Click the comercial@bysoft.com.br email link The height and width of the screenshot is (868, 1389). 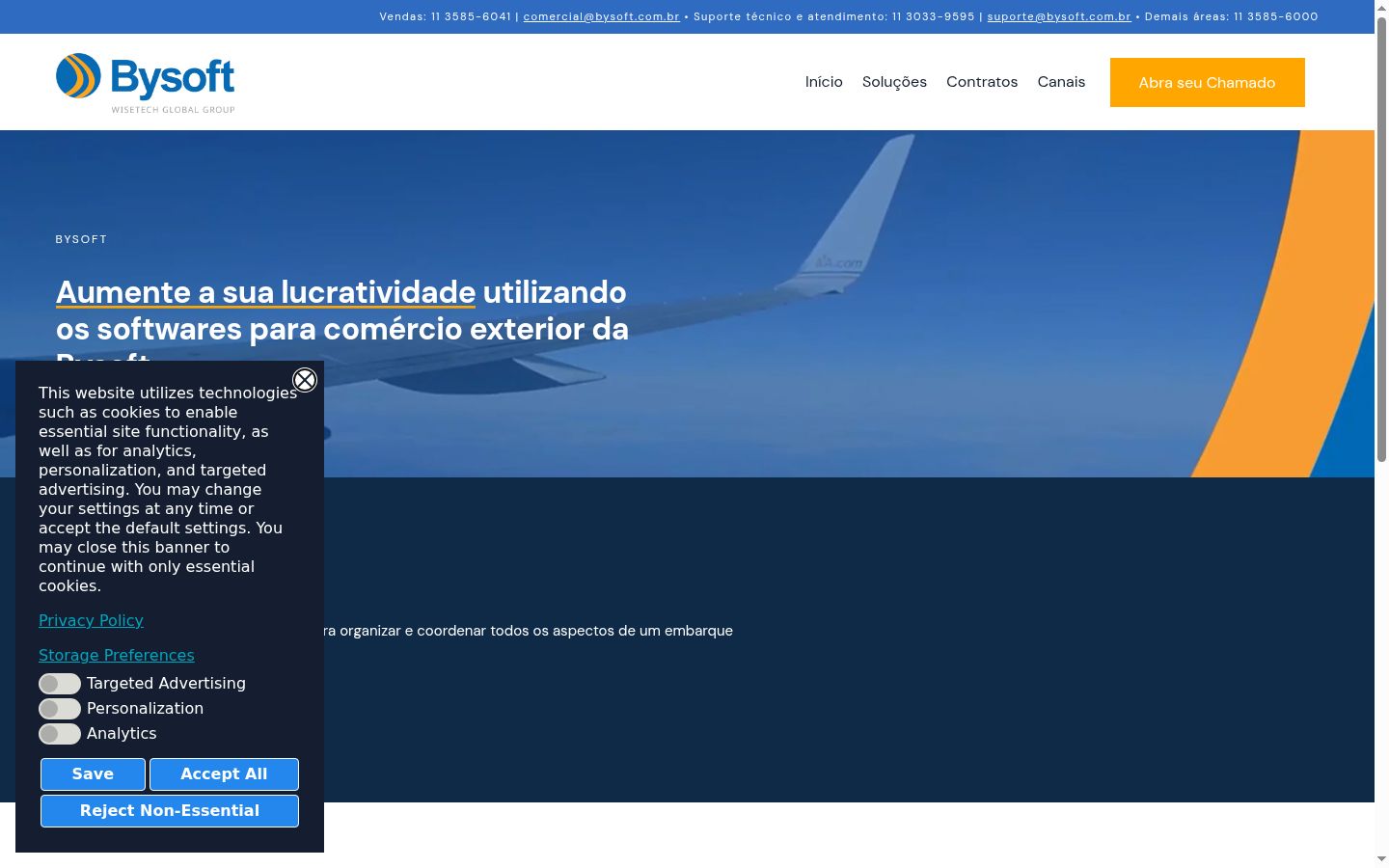point(601,16)
